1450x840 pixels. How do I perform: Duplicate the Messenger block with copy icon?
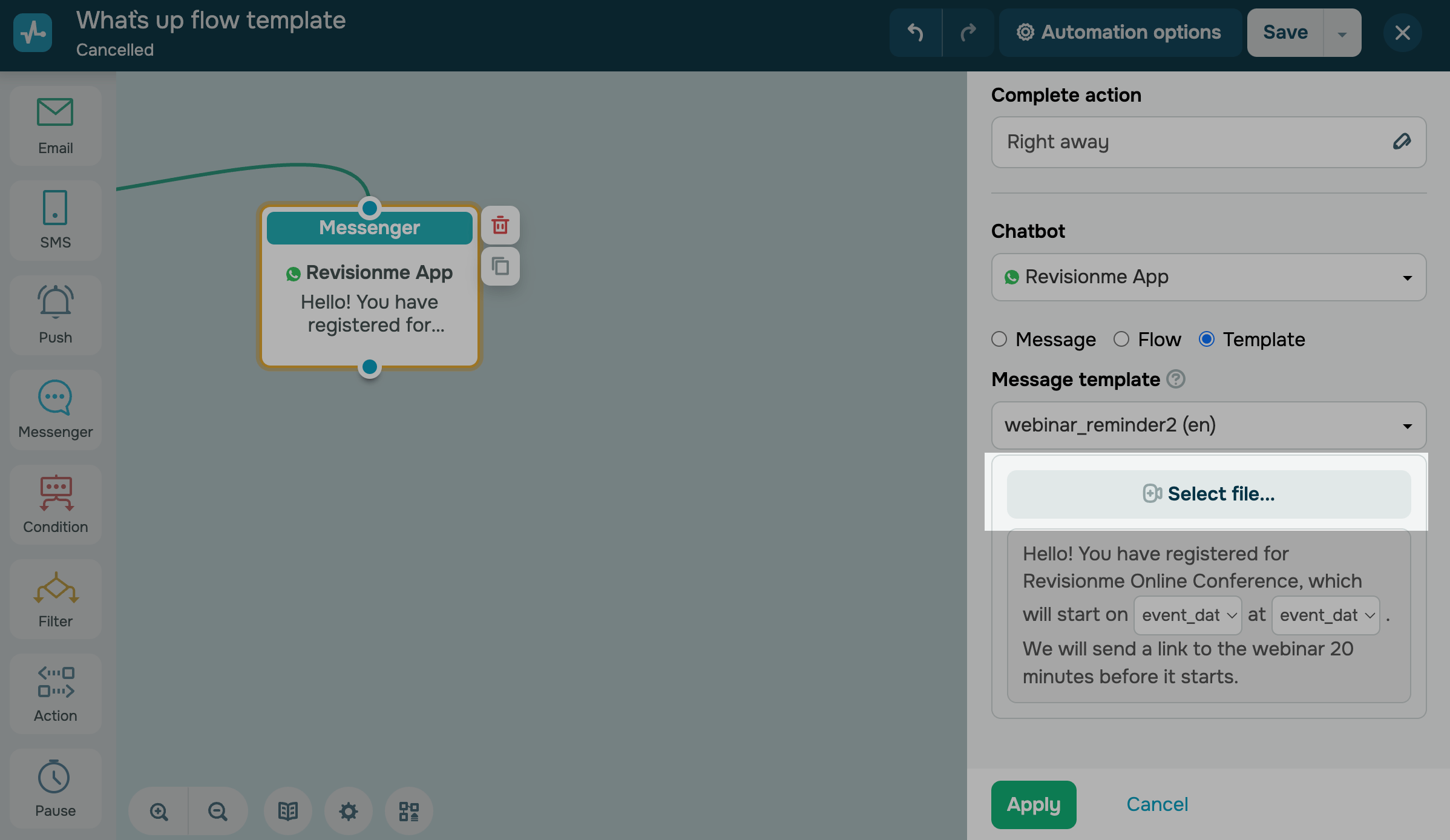[500, 266]
